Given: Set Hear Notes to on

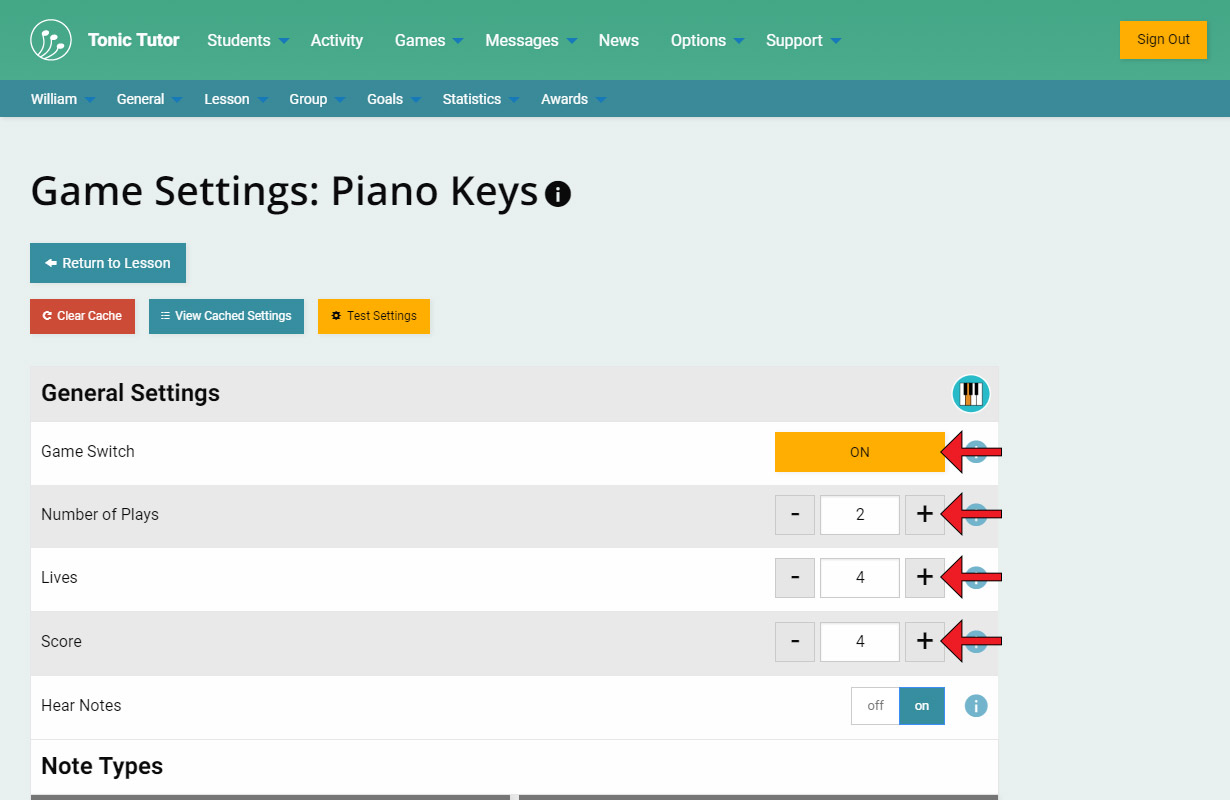Looking at the screenshot, I should coord(921,706).
